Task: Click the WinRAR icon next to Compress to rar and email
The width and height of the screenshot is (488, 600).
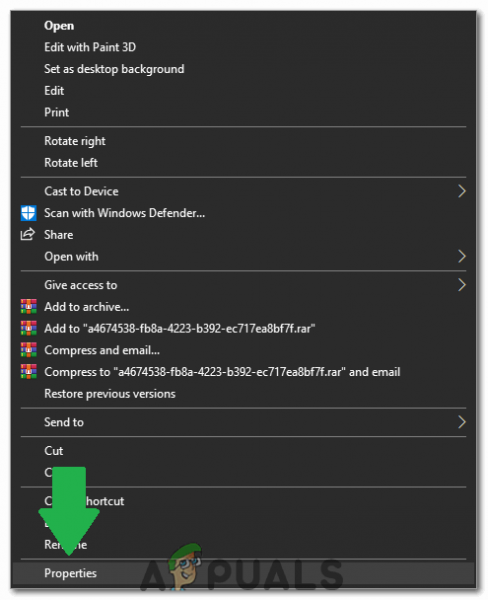Action: coord(29,372)
